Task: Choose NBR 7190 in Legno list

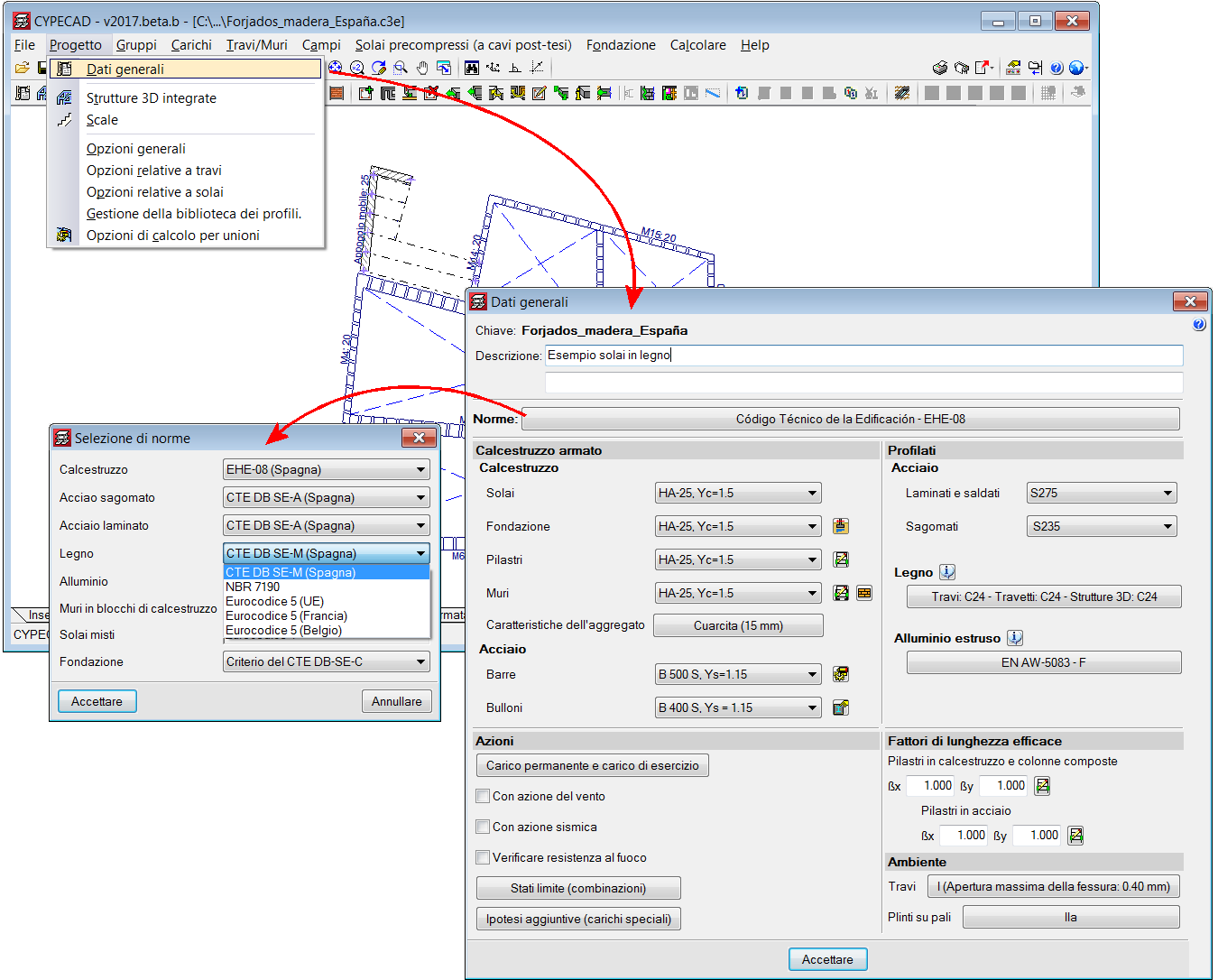Action: pyautogui.click(x=327, y=587)
